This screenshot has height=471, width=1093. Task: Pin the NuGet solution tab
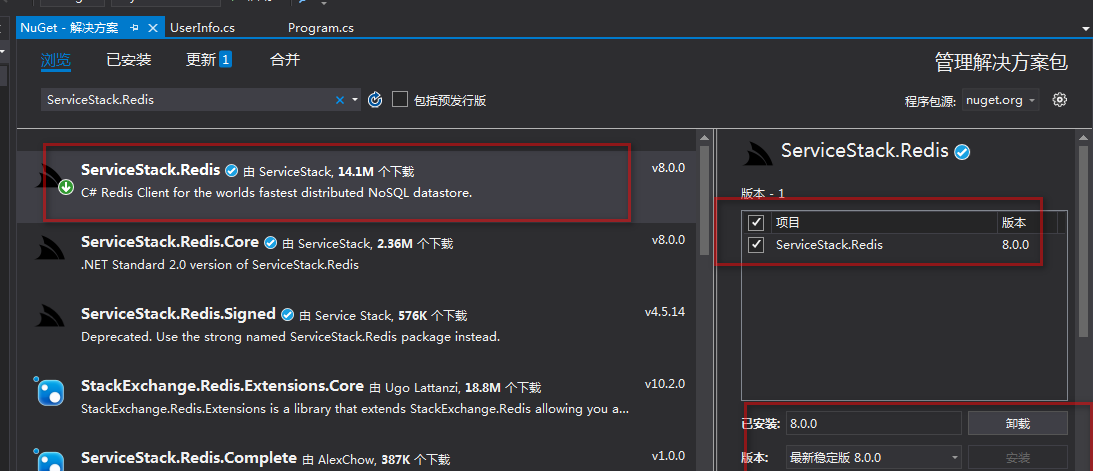pos(135,28)
